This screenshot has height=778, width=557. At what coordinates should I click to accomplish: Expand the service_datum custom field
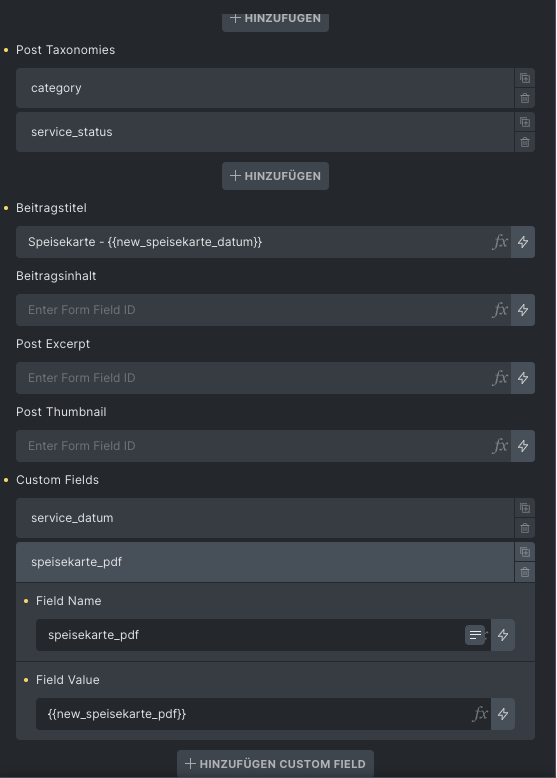(265, 518)
